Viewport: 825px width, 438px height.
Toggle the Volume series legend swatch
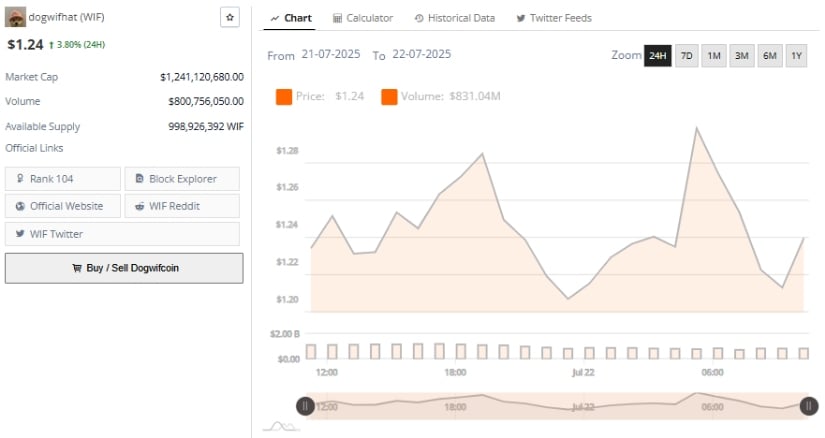tap(389, 97)
